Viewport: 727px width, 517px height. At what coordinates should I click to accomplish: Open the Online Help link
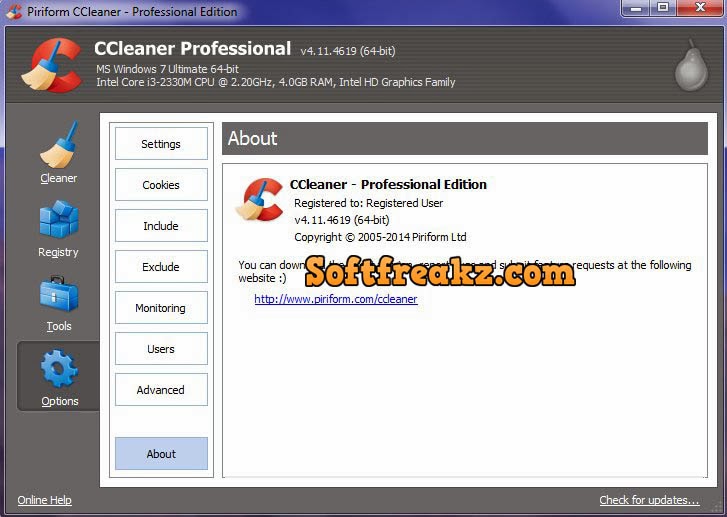pos(45,500)
